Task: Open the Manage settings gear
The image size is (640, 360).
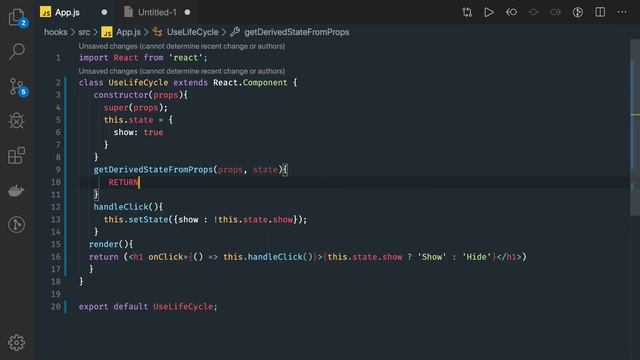Action: click(17, 342)
